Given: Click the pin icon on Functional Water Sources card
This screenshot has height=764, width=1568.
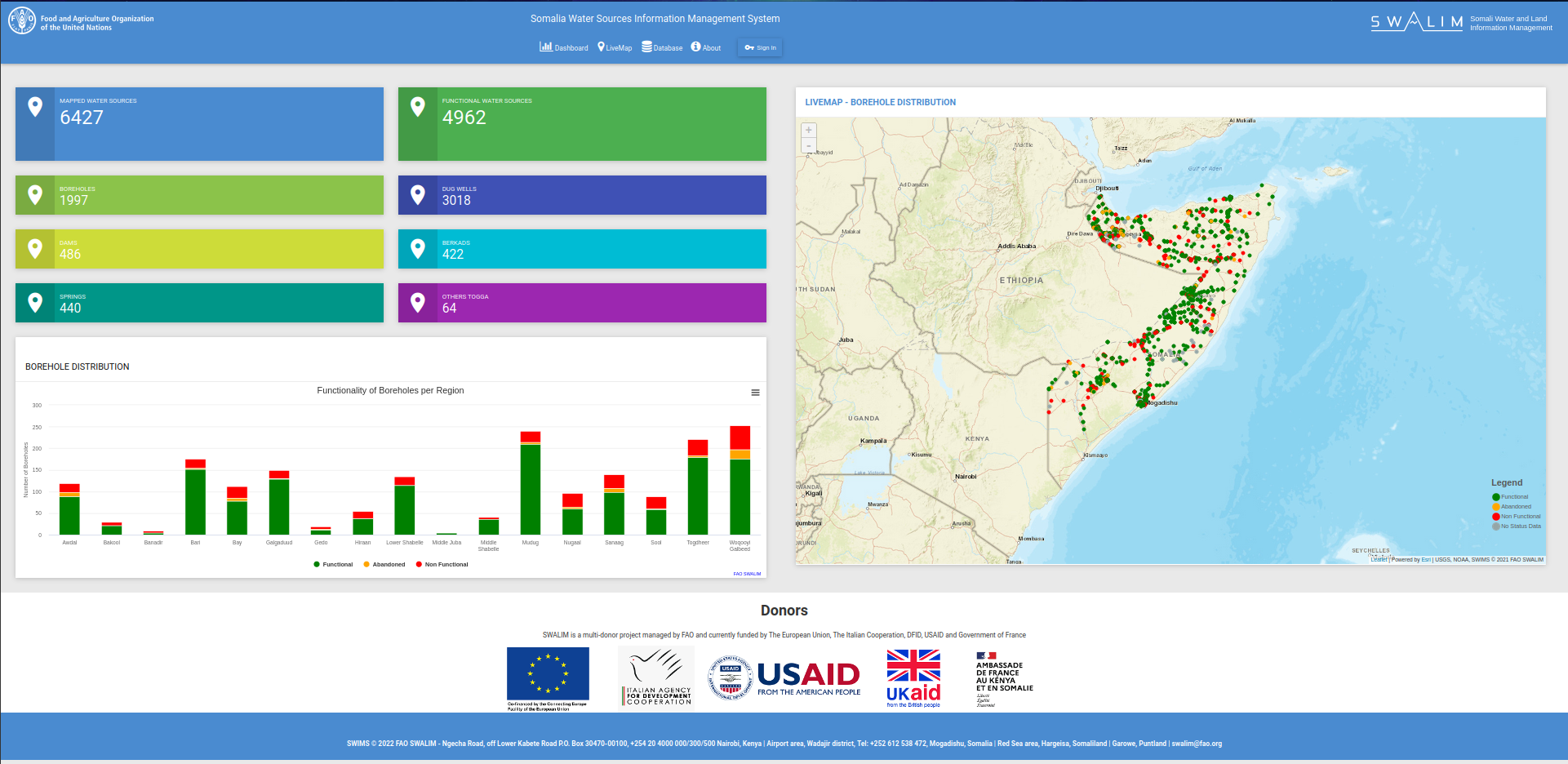Looking at the screenshot, I should pos(418,106).
